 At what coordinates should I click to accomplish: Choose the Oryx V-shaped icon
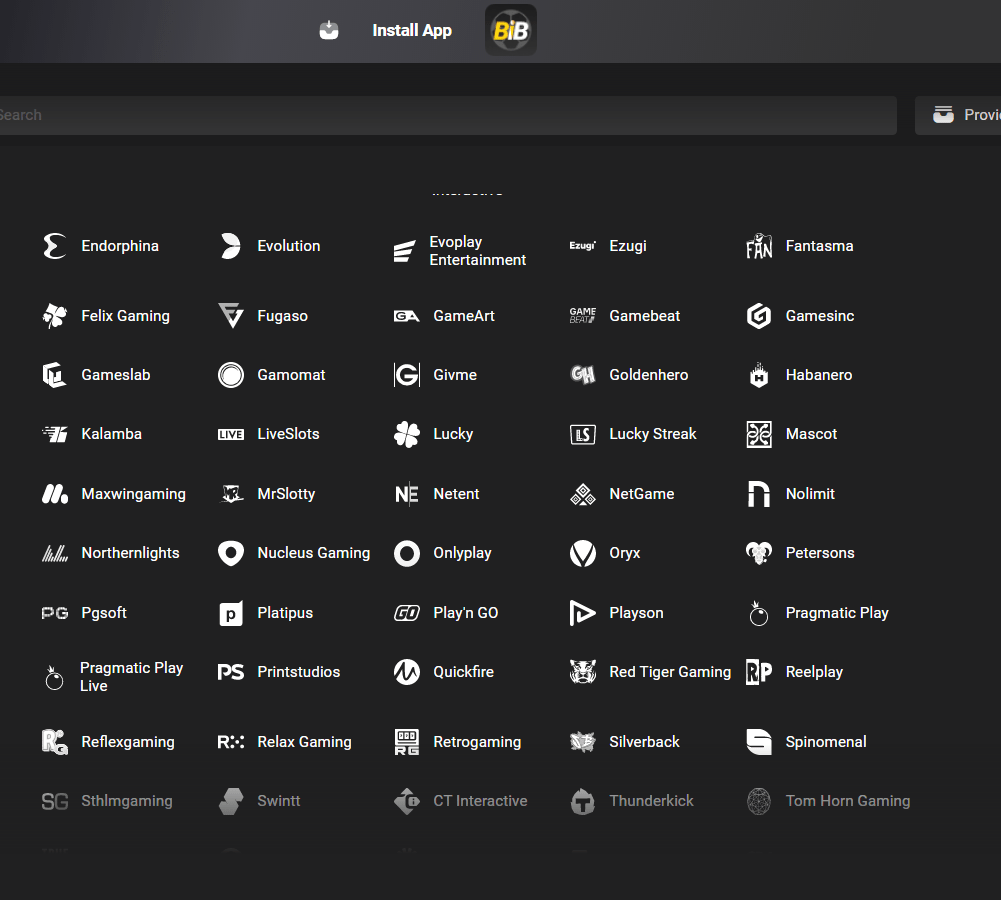click(x=582, y=553)
